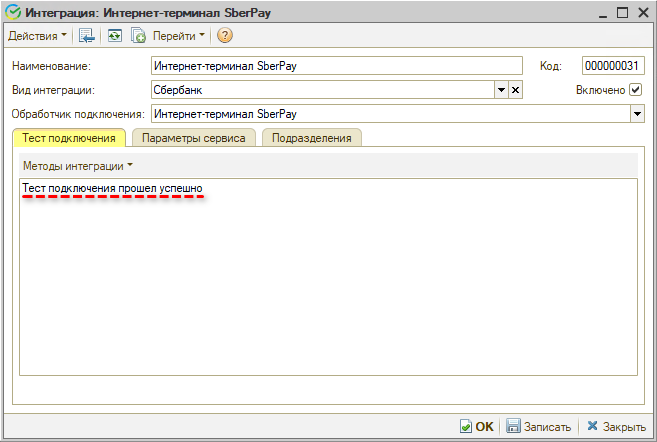The height and width of the screenshot is (442, 657).
Task: Click the Наименование input field
Action: (336, 66)
